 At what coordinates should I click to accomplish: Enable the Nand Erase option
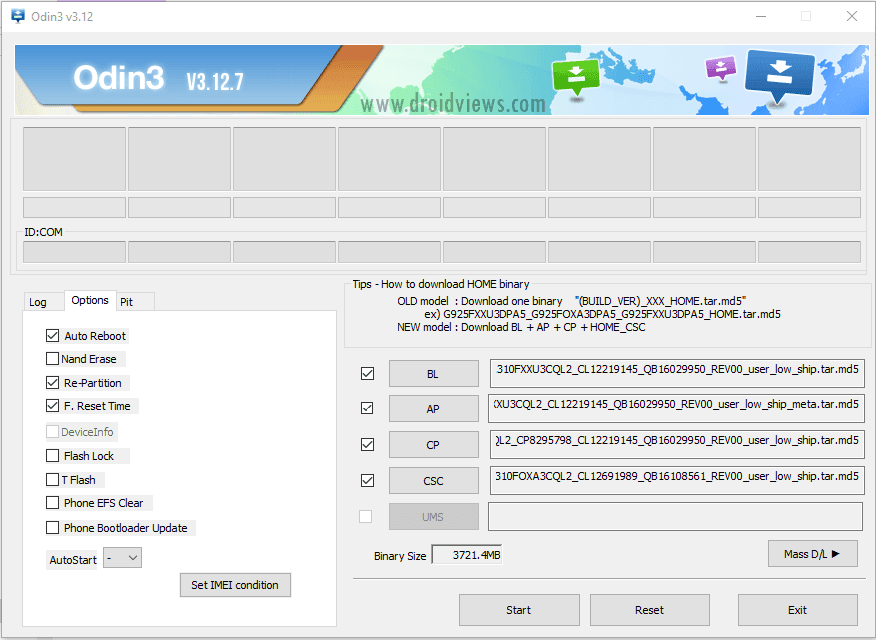[53, 359]
